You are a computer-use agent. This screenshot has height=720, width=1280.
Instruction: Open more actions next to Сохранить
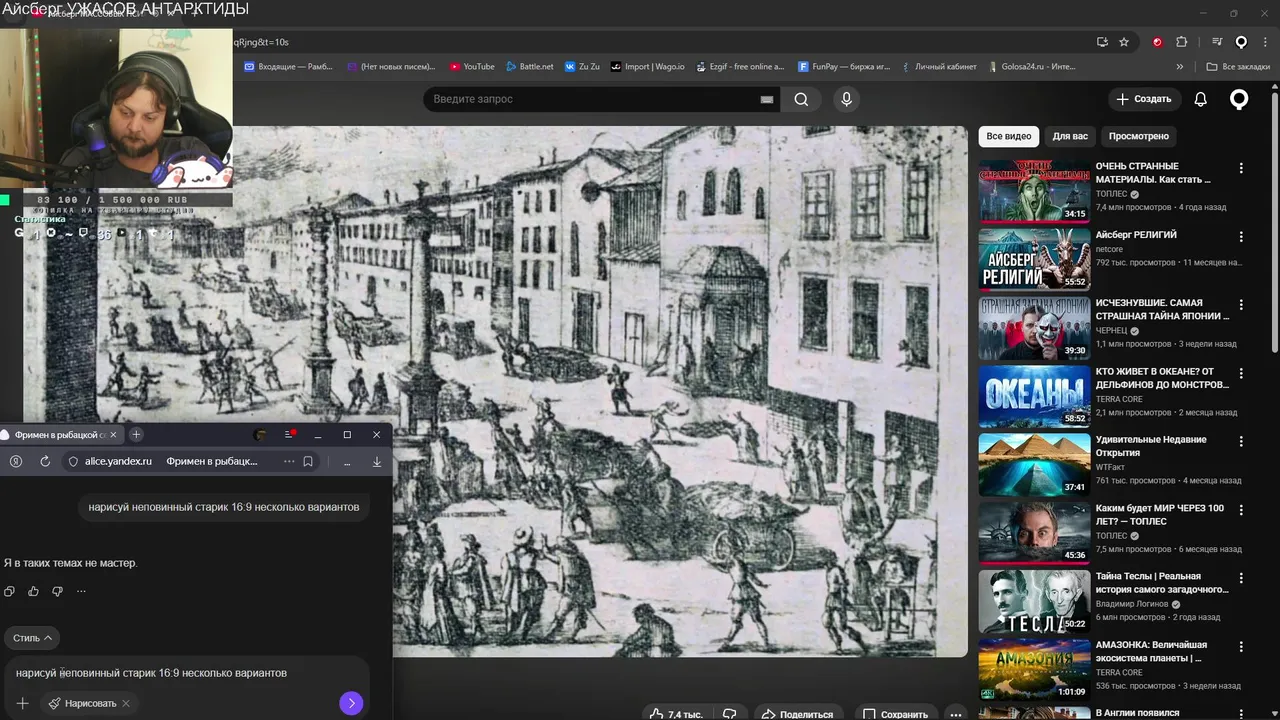956,714
